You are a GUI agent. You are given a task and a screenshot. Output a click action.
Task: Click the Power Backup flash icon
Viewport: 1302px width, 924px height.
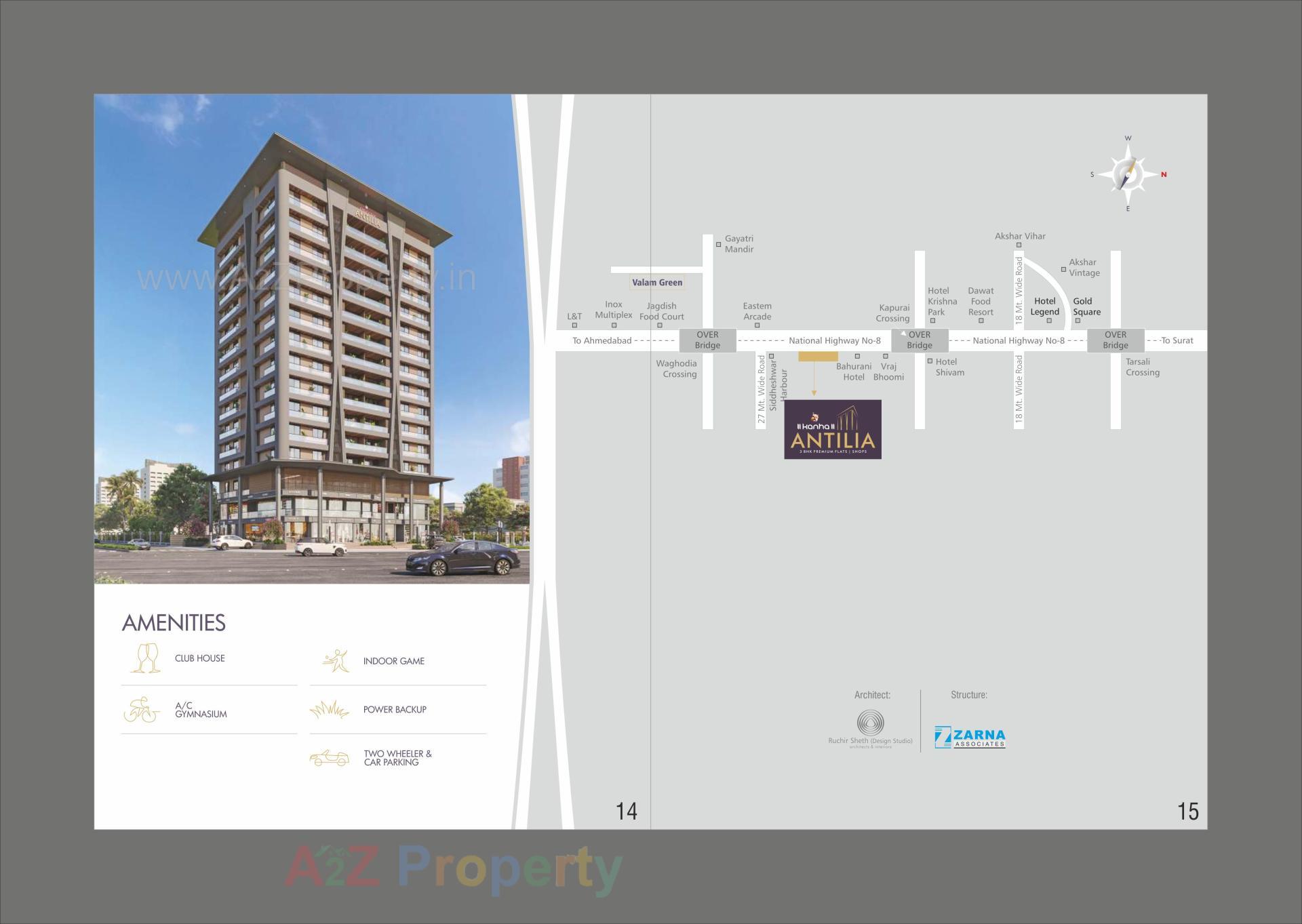pyautogui.click(x=330, y=708)
